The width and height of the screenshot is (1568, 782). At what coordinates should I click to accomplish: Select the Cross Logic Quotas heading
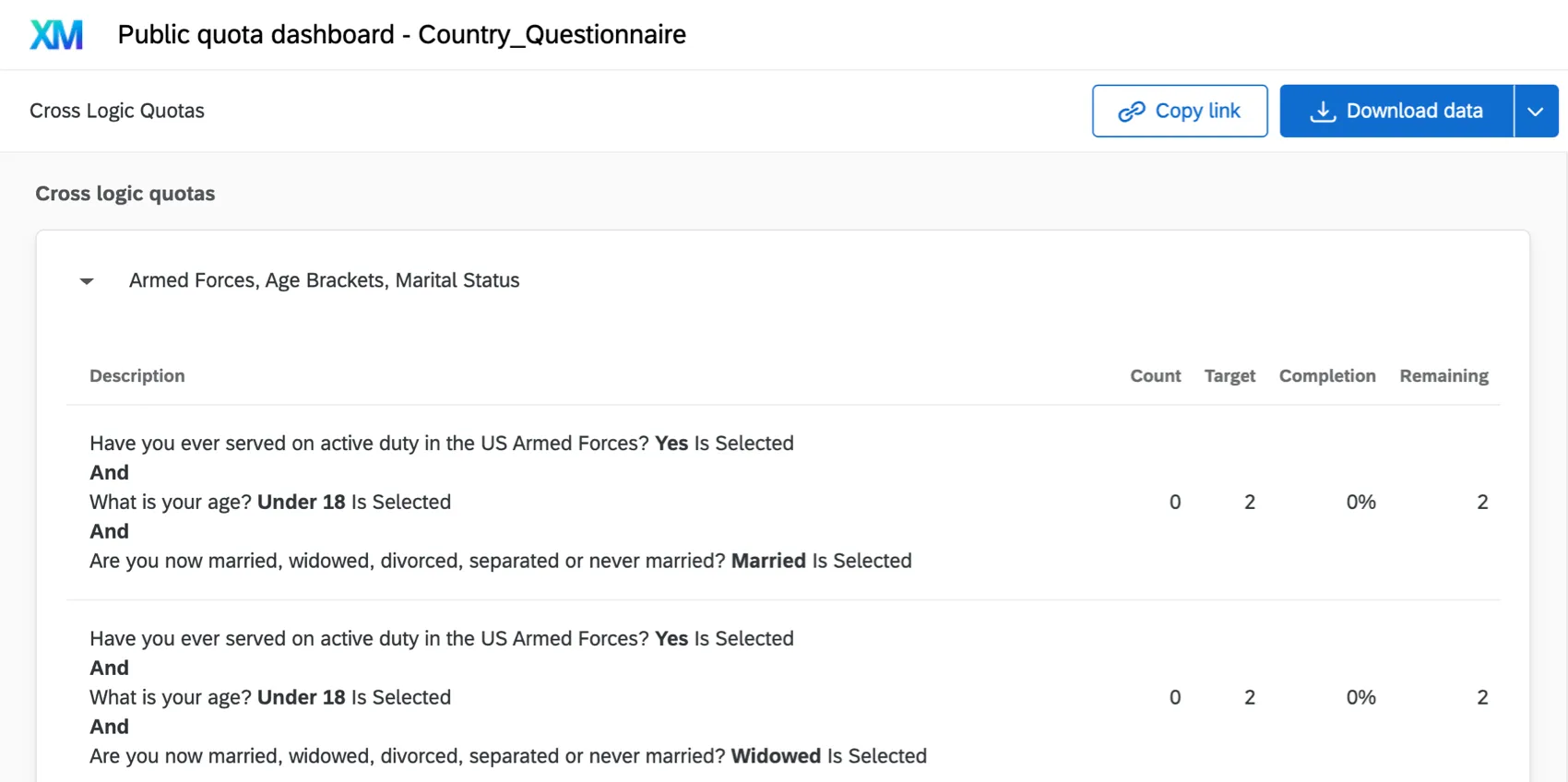click(x=116, y=111)
